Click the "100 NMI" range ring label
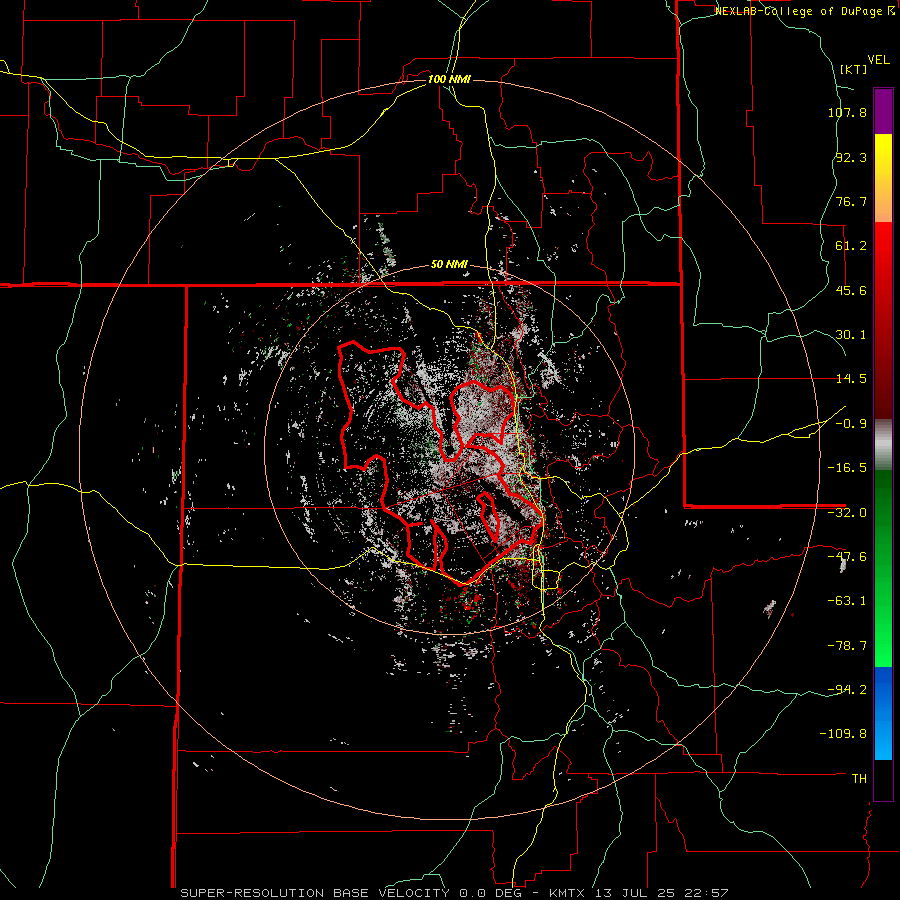The width and height of the screenshot is (900, 900). point(449,79)
